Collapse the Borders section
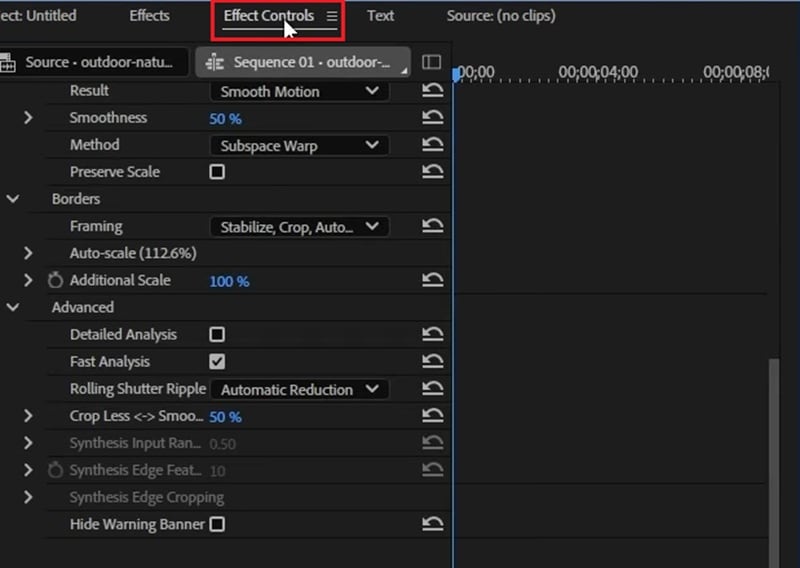800x568 pixels. [13, 199]
